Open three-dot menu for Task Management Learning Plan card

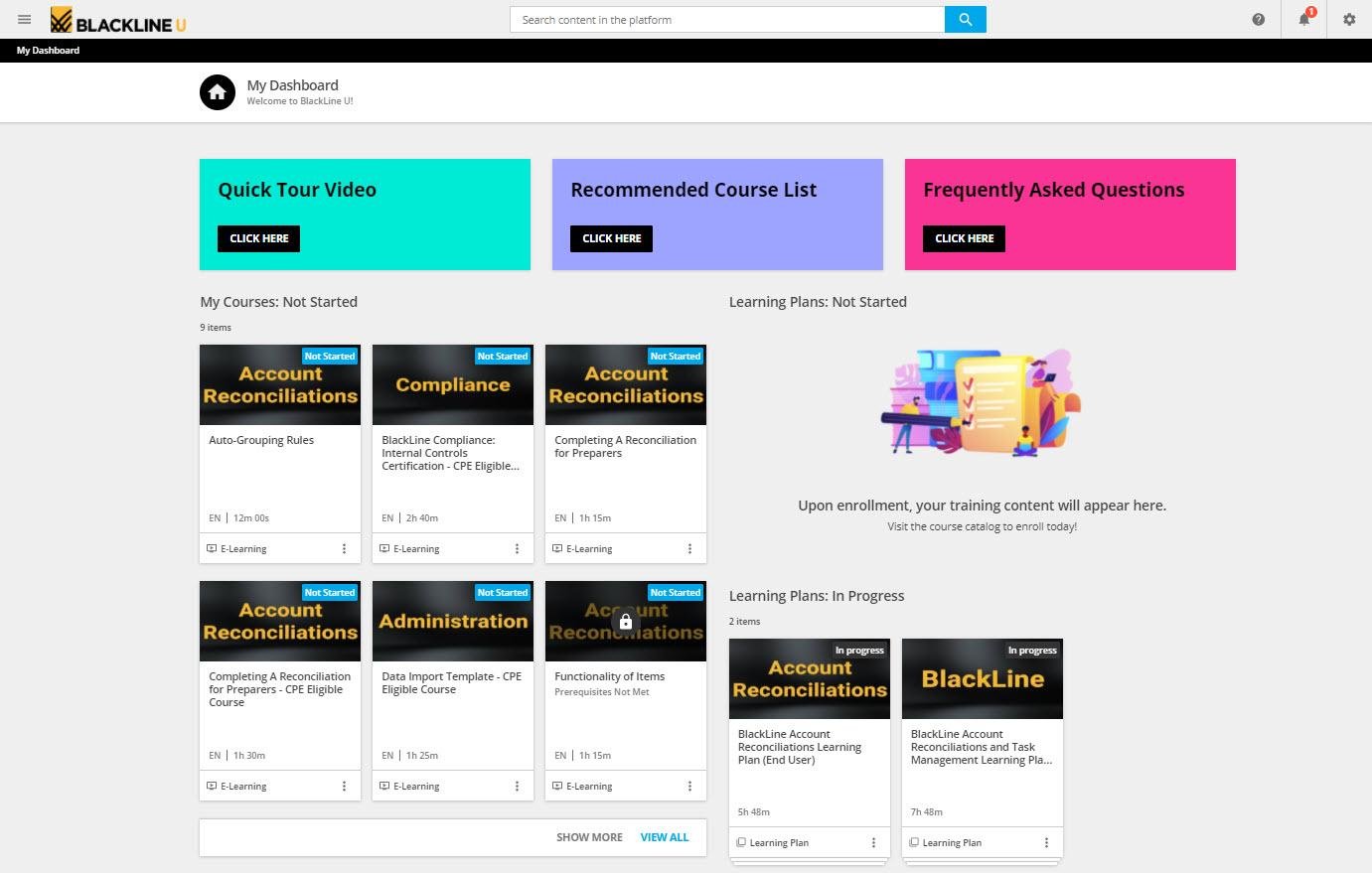pyautogui.click(x=1047, y=842)
